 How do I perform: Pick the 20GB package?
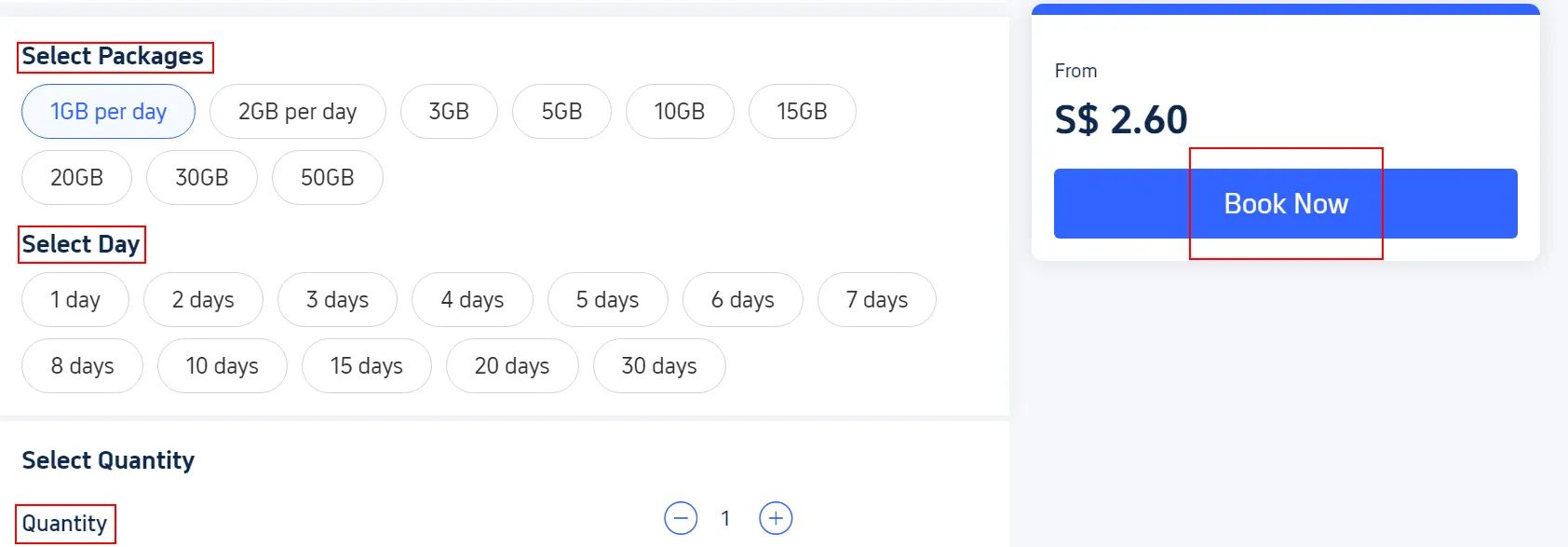(x=75, y=177)
